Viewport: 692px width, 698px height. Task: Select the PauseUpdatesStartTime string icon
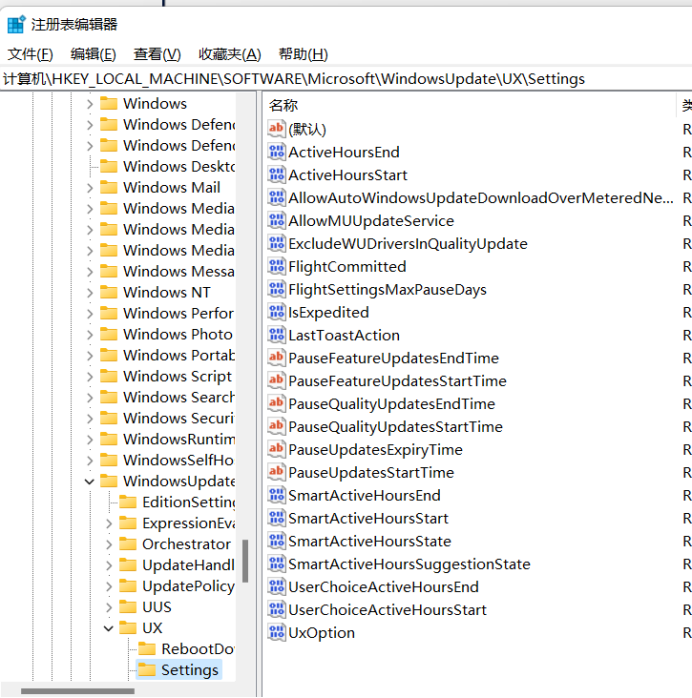click(x=276, y=472)
